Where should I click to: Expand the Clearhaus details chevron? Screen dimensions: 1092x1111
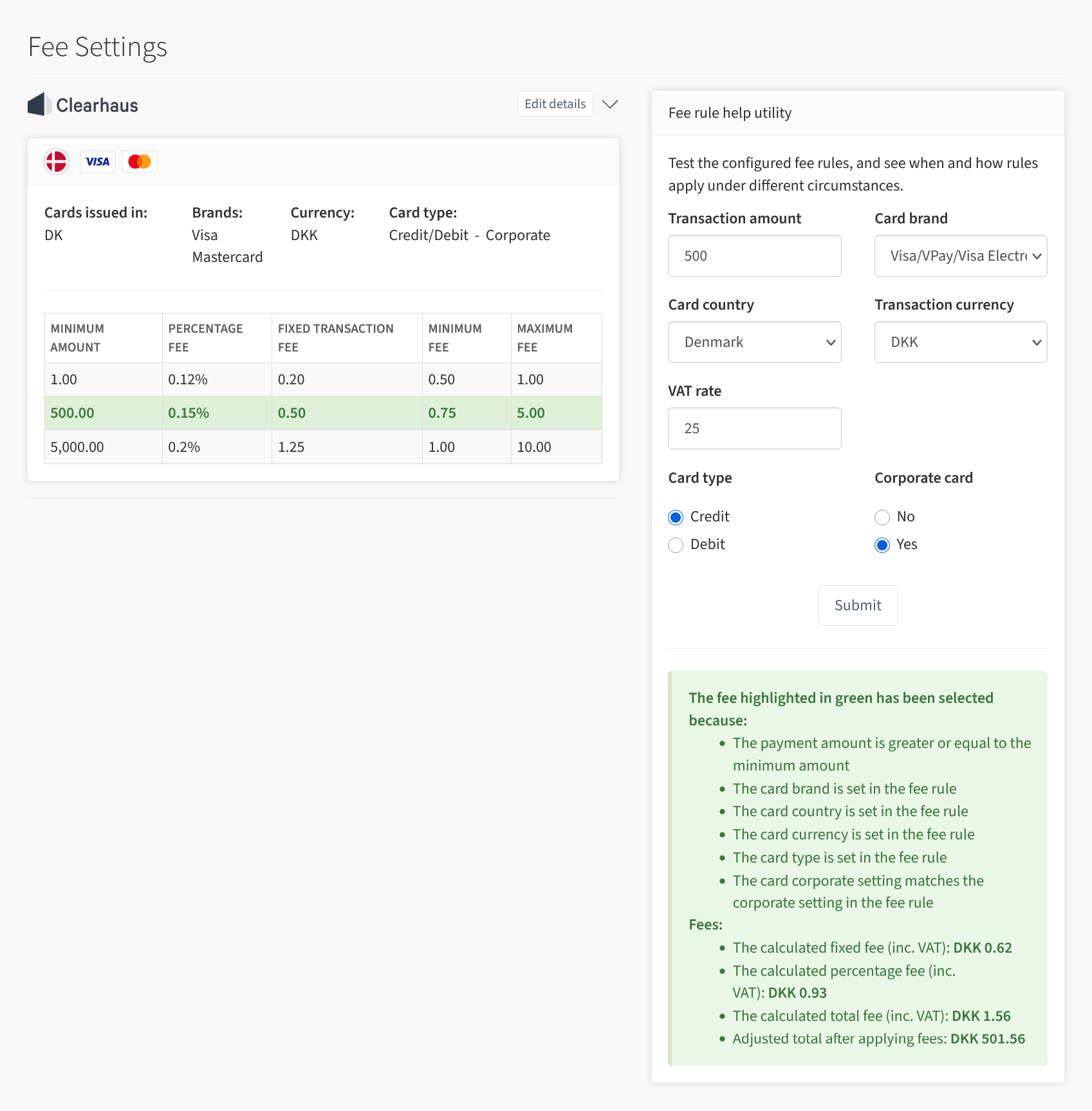pos(609,104)
